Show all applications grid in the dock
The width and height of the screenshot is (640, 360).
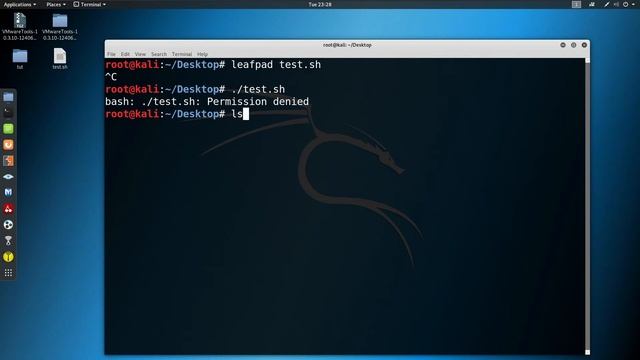point(8,273)
